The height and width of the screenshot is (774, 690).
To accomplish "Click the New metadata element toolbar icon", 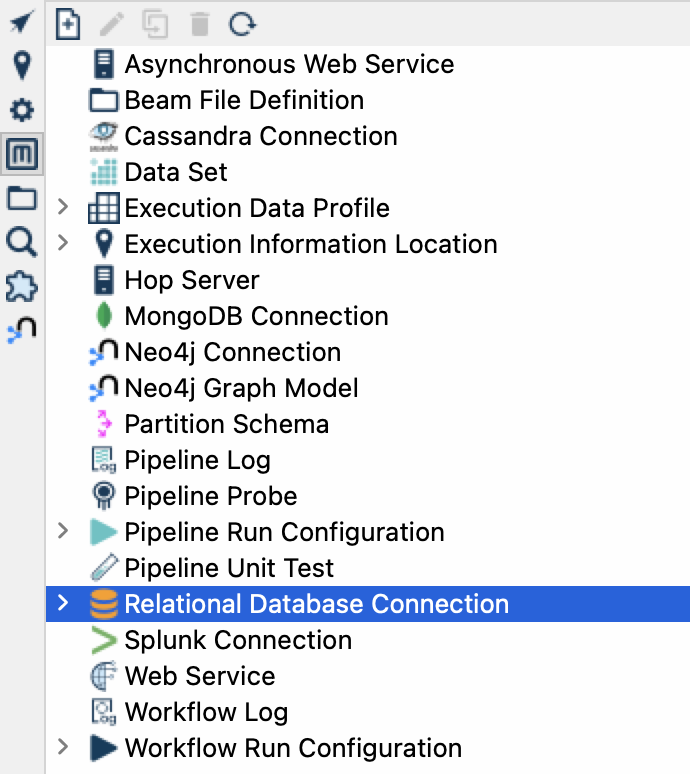I will click(68, 23).
